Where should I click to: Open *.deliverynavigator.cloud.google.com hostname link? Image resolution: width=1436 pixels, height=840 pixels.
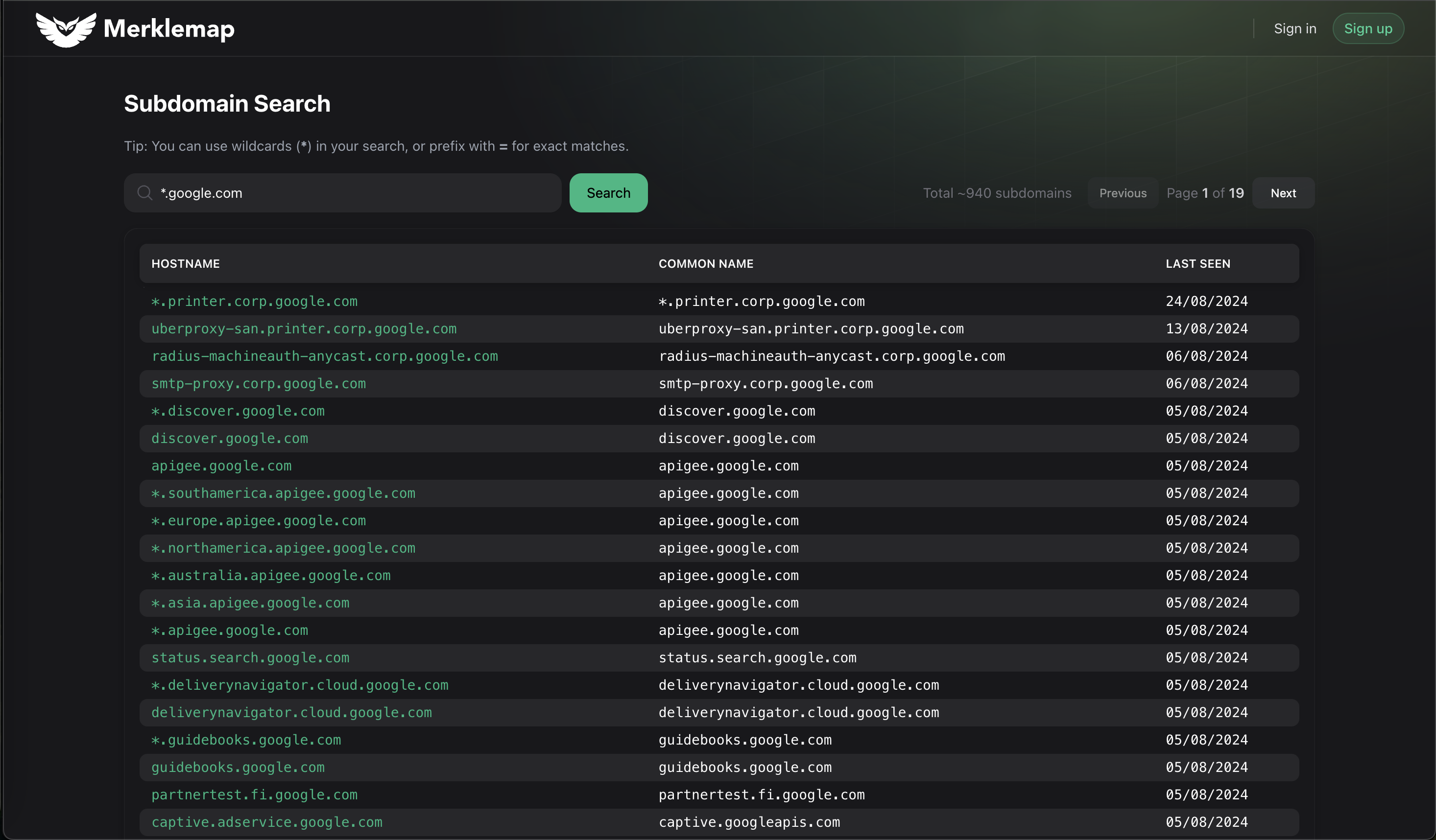299,685
